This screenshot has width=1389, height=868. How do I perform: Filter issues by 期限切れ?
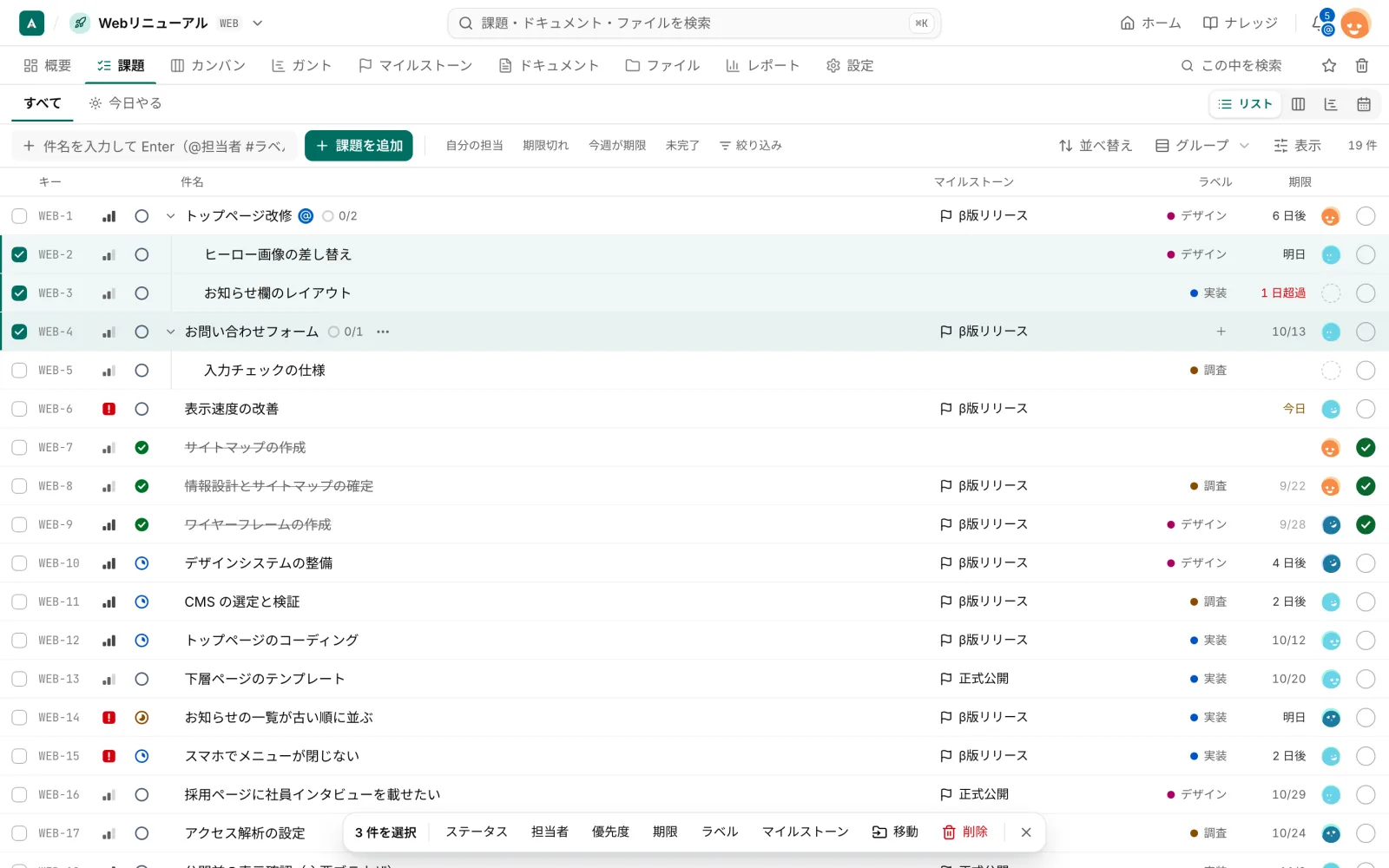pyautogui.click(x=545, y=146)
